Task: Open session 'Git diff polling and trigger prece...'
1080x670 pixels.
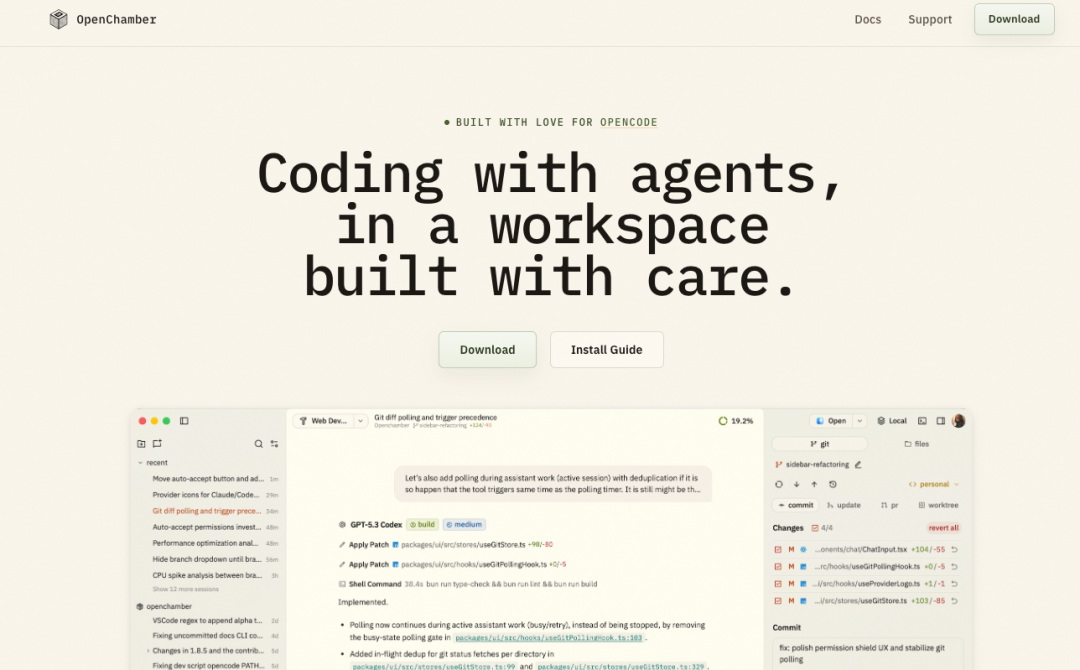Action: click(207, 511)
